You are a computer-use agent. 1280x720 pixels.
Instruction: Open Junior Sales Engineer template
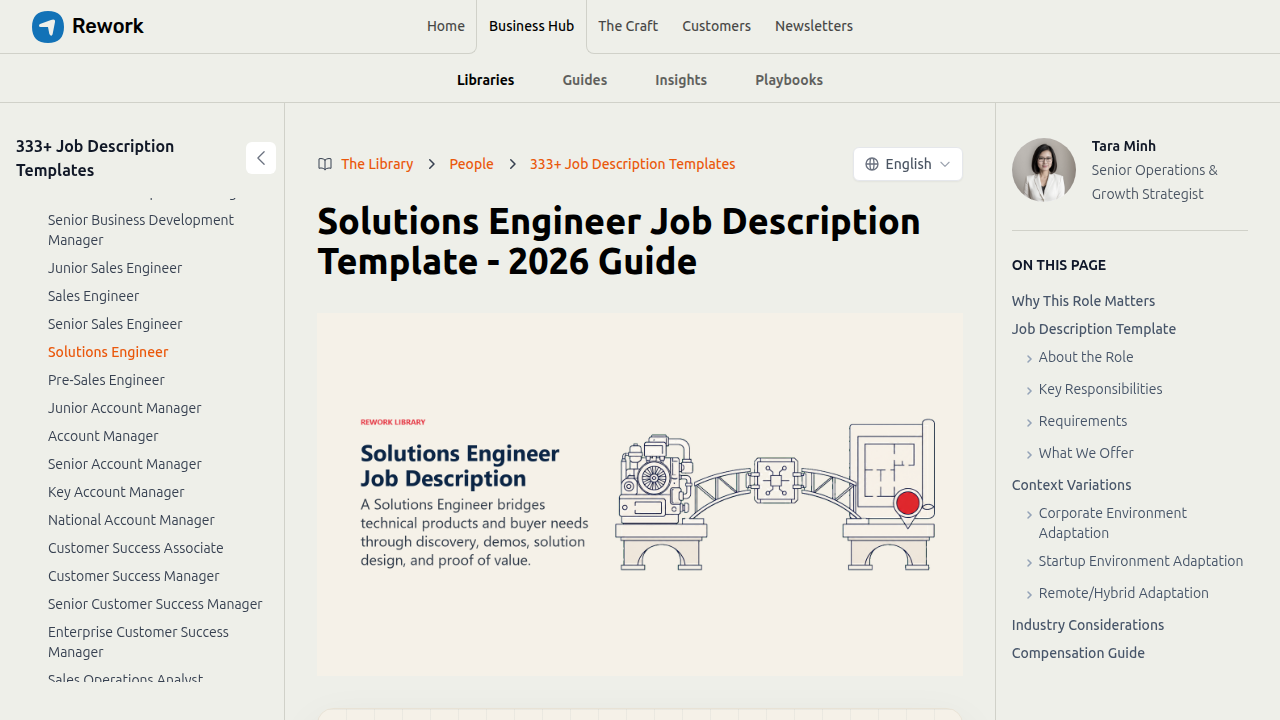[x=115, y=268]
